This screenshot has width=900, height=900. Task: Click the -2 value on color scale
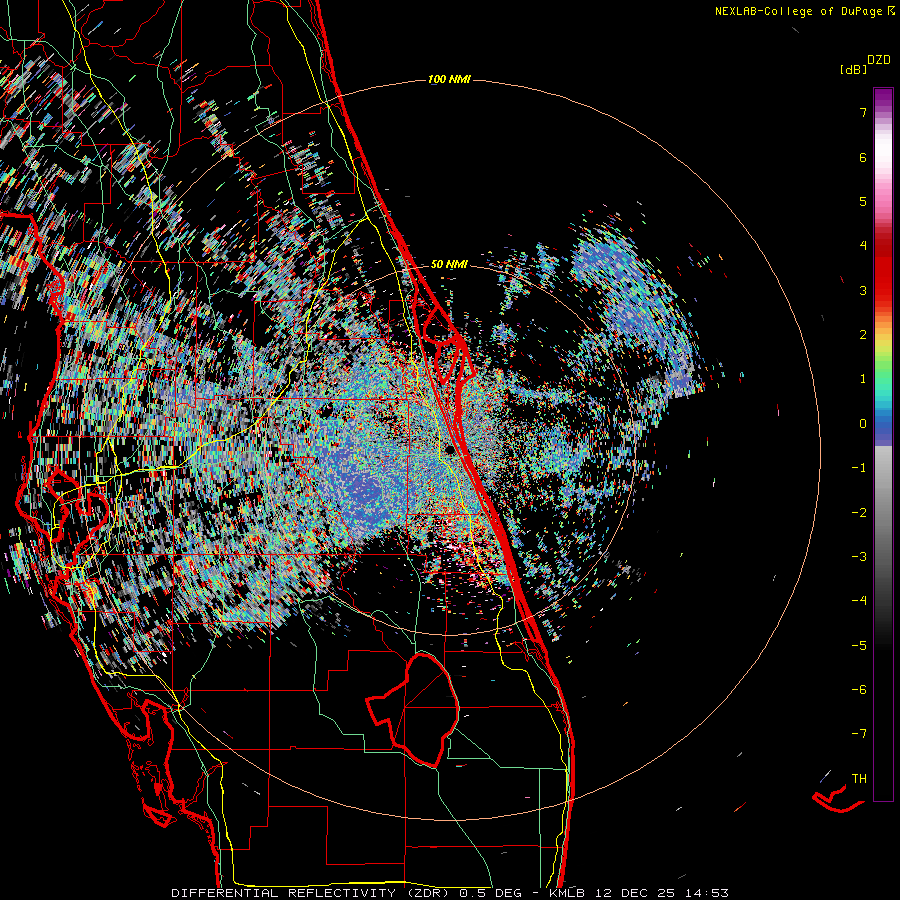click(x=859, y=513)
